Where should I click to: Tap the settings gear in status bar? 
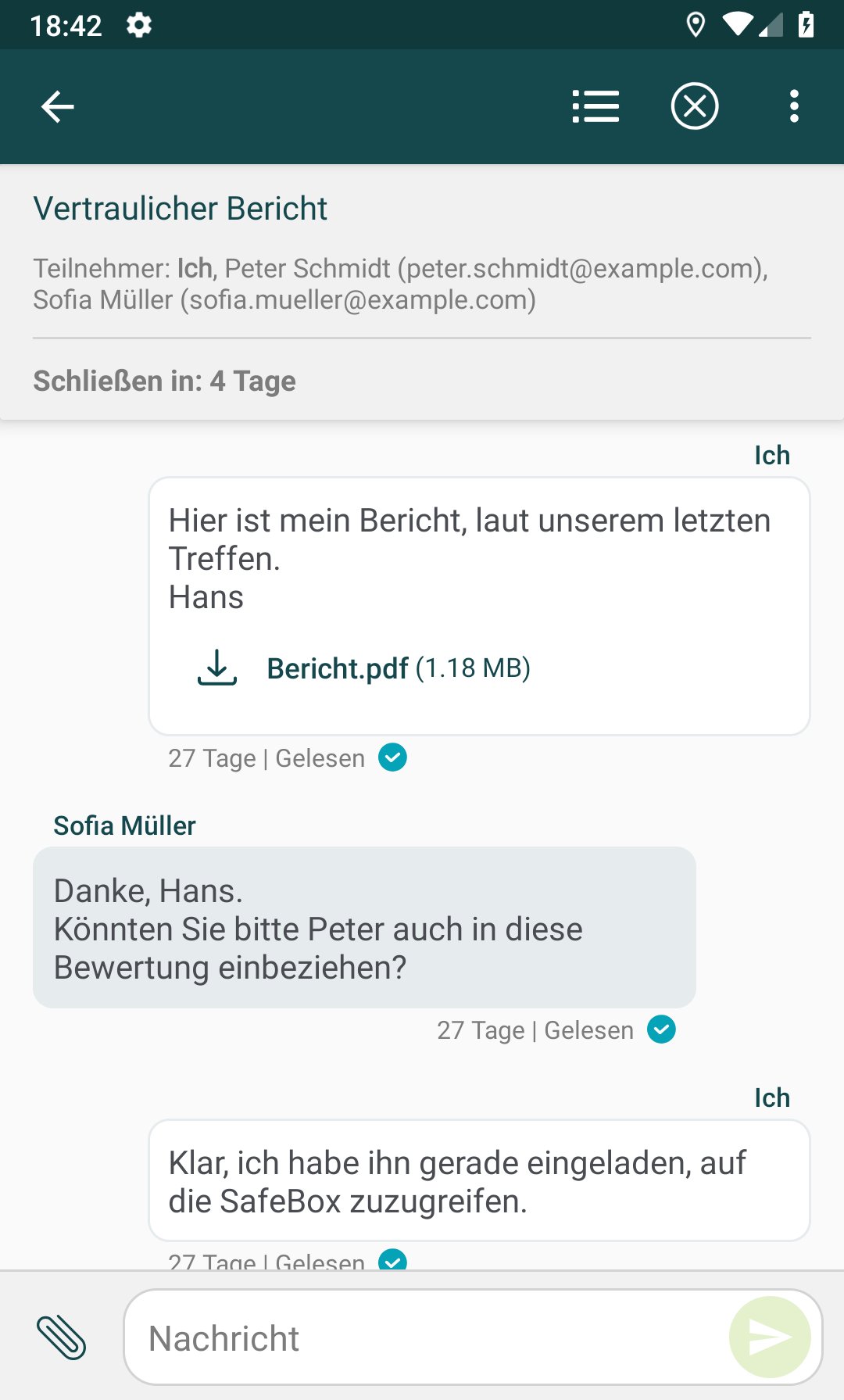(139, 25)
